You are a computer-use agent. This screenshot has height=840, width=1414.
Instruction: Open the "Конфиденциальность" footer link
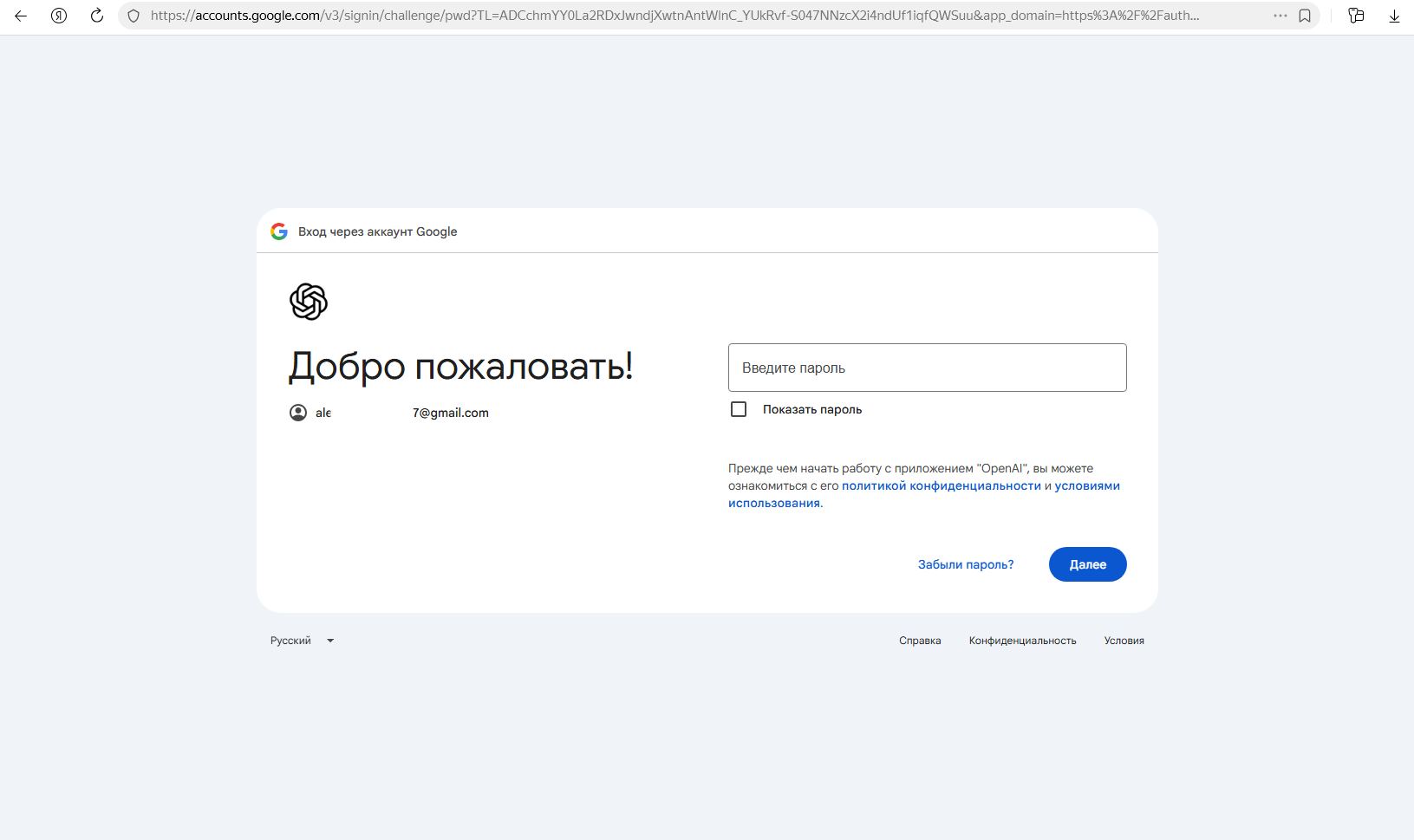[x=1023, y=641]
